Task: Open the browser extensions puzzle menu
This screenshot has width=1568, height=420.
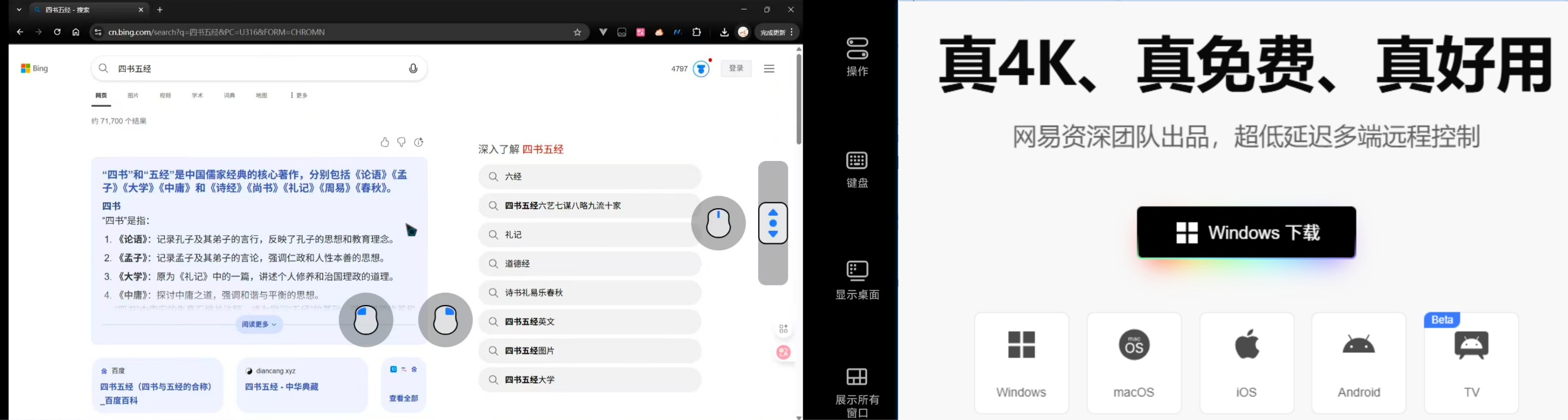Action: [697, 32]
